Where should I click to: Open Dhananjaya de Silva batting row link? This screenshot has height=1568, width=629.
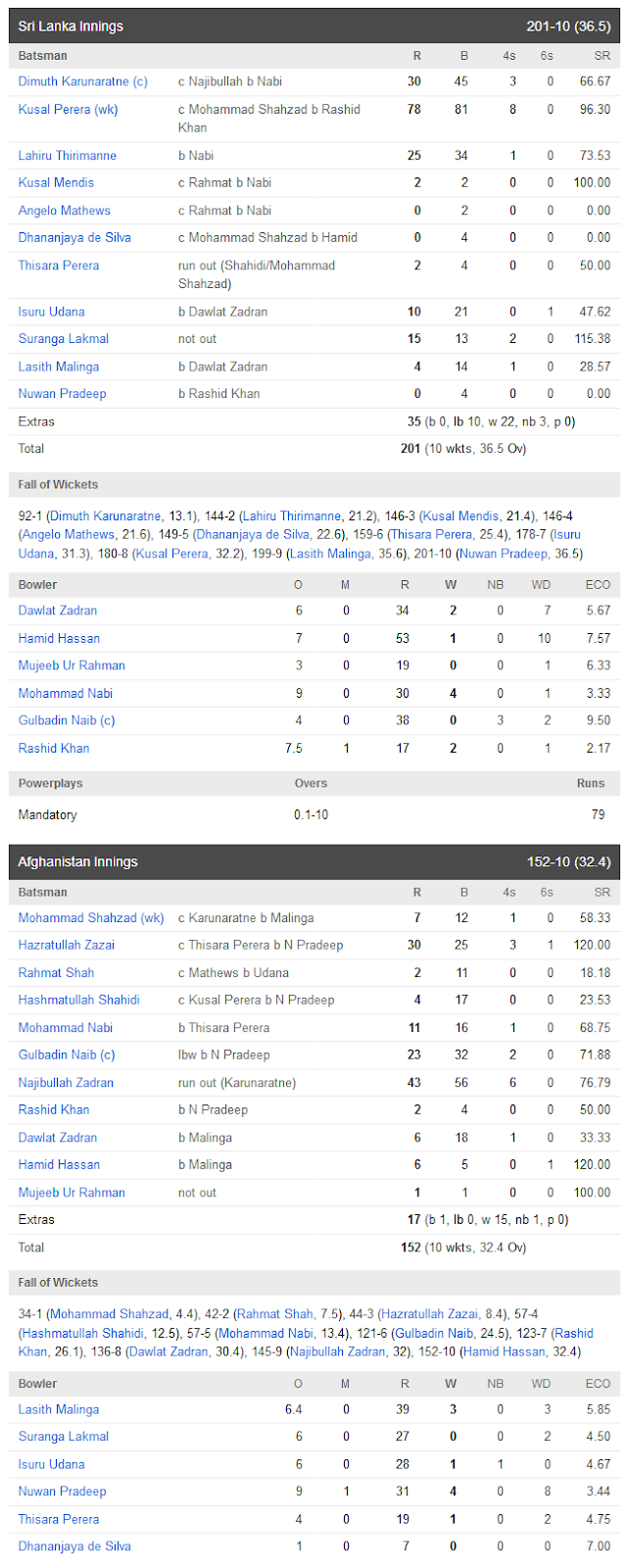coord(74,238)
